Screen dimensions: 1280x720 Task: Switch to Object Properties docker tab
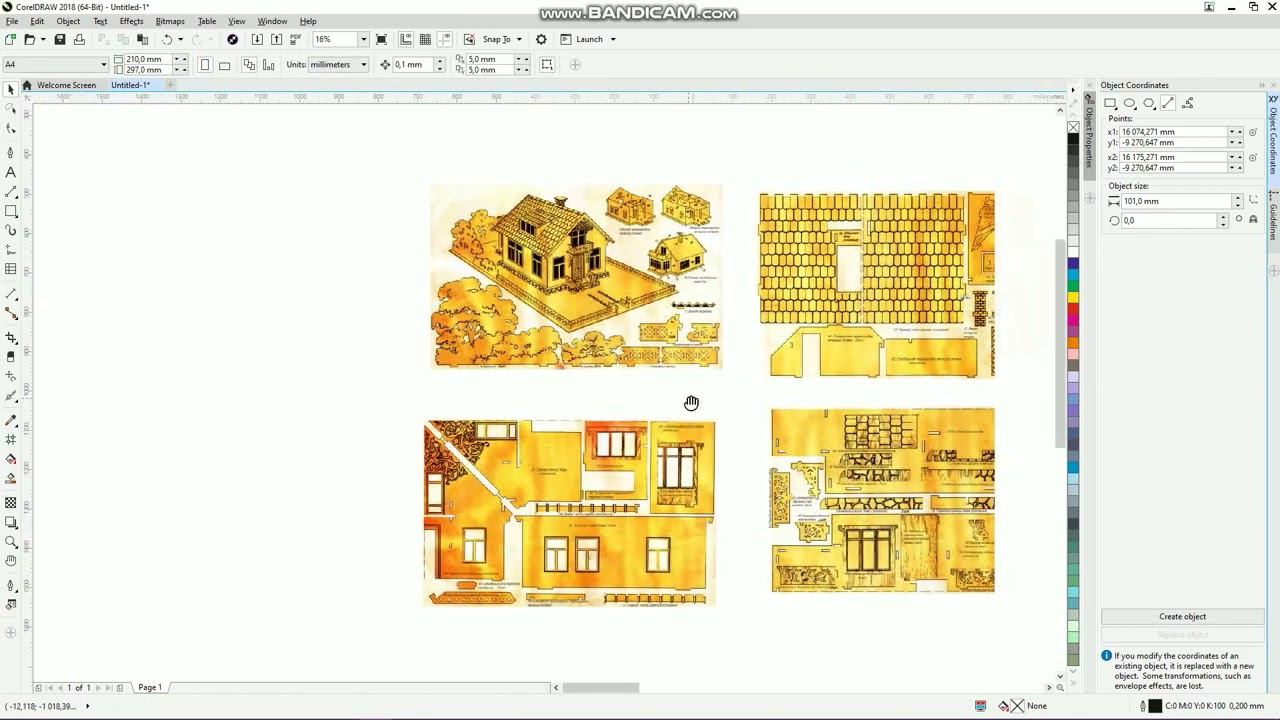point(1089,134)
